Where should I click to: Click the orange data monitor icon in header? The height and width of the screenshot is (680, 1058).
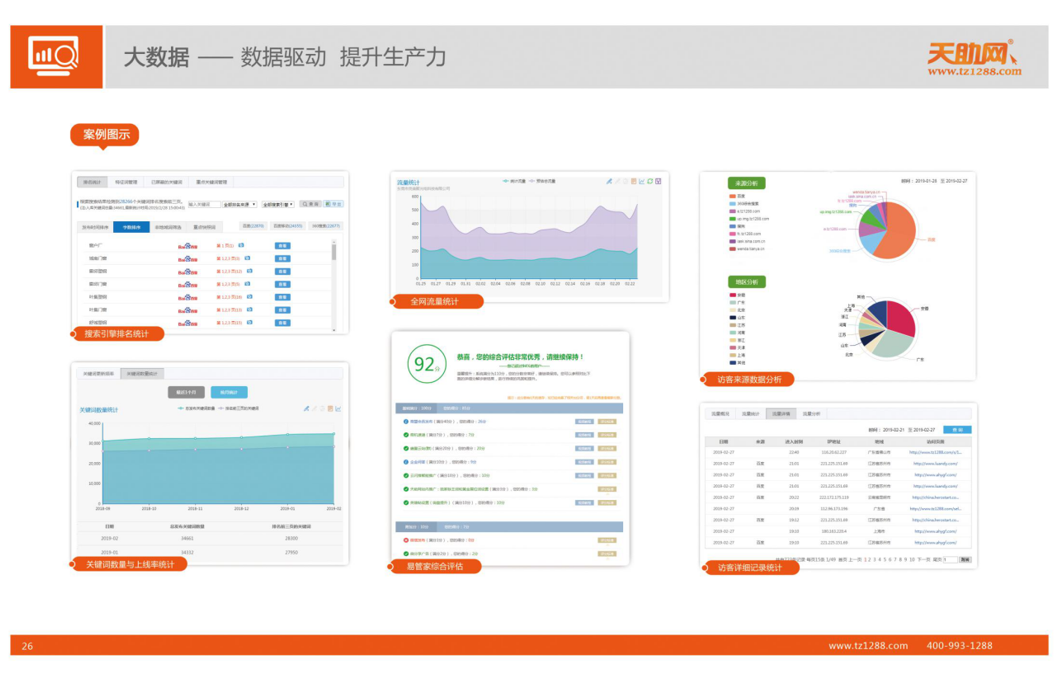point(53,56)
